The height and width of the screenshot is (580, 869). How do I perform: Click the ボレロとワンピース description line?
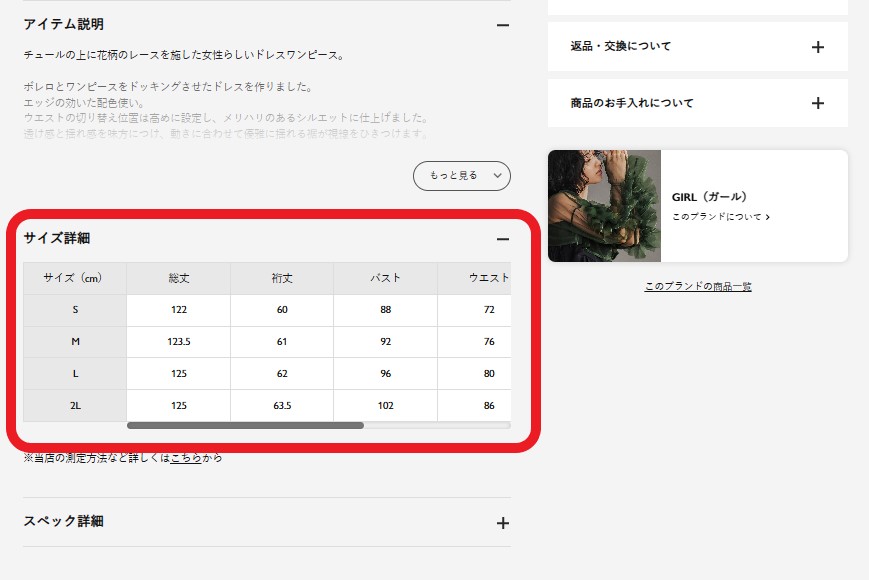point(168,87)
